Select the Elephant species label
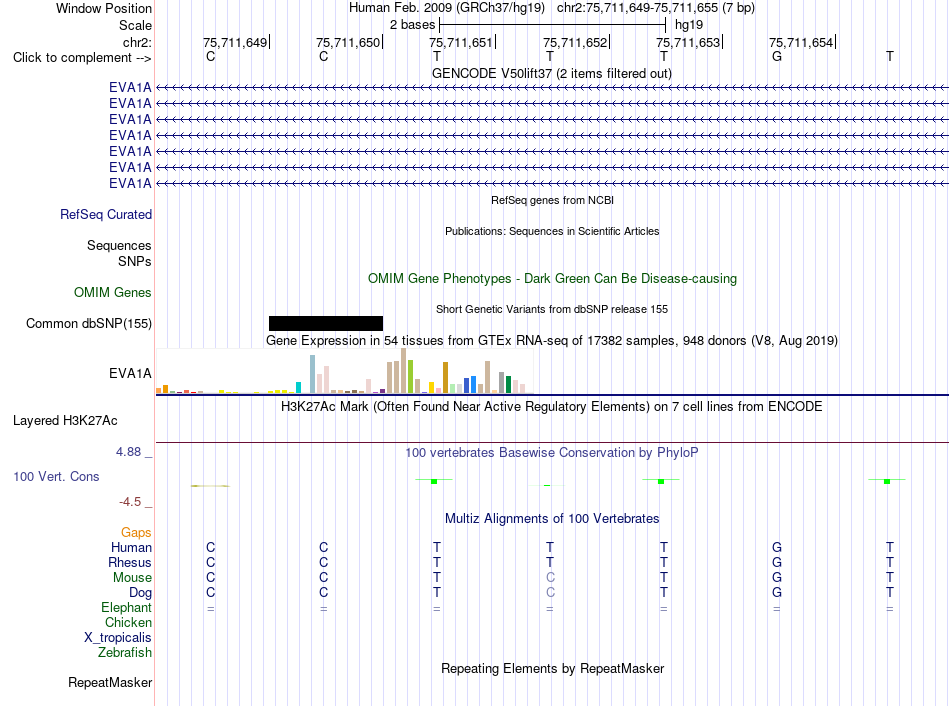Screen dimensions: 950x706 point(127,607)
